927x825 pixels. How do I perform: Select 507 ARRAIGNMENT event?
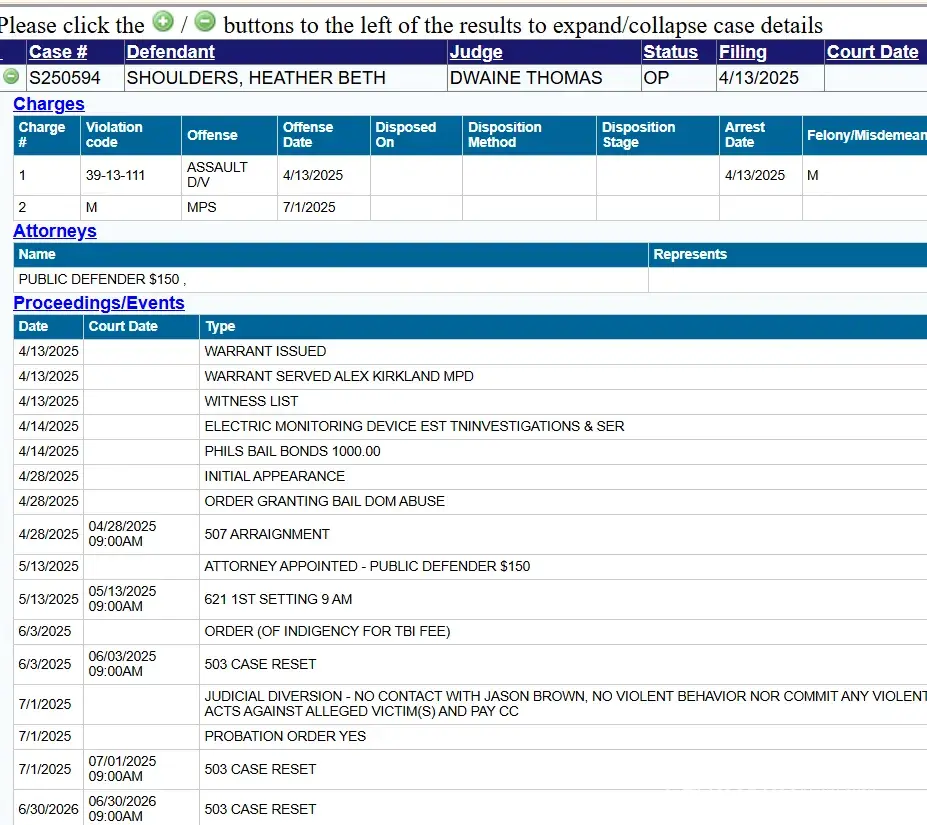pos(267,534)
